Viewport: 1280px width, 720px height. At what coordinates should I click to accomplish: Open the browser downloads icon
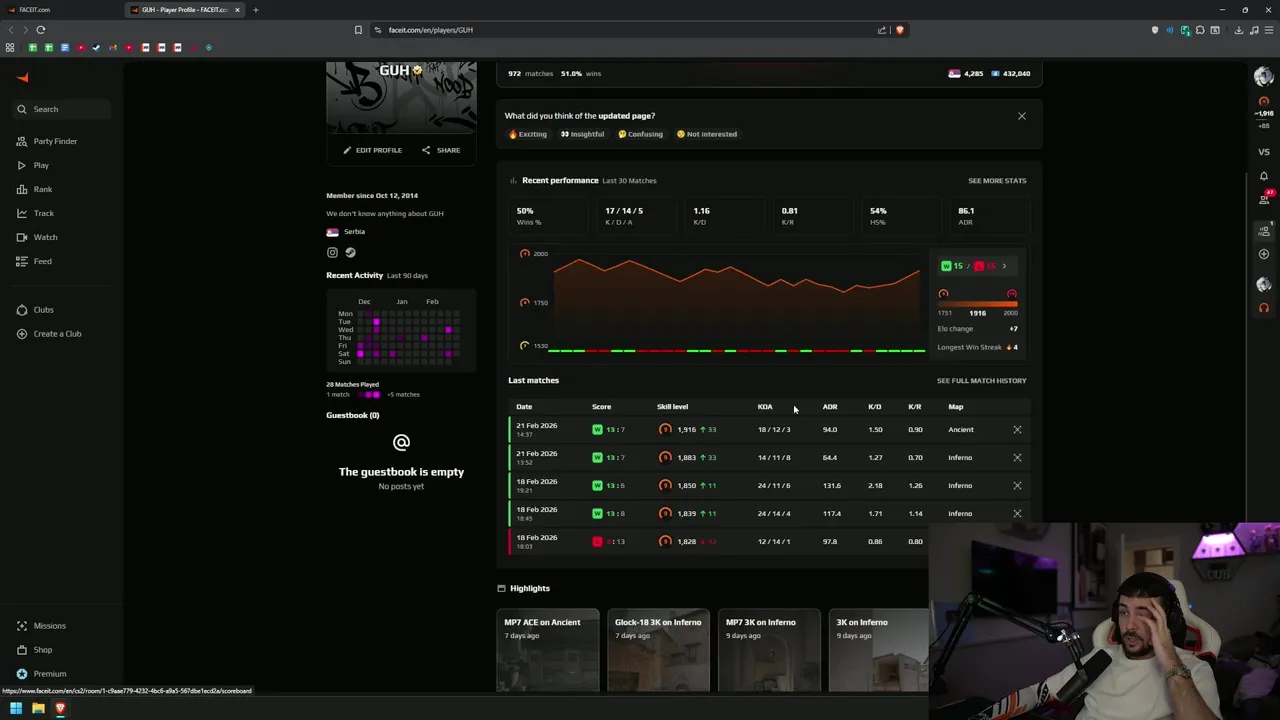(x=1238, y=30)
